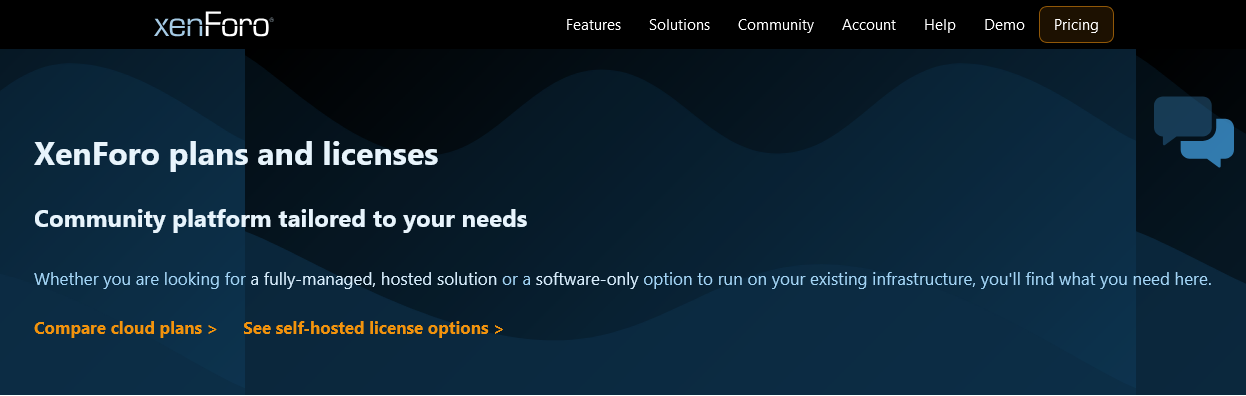1246x396 pixels.
Task: Open the Demo navigation item
Action: coord(1004,25)
